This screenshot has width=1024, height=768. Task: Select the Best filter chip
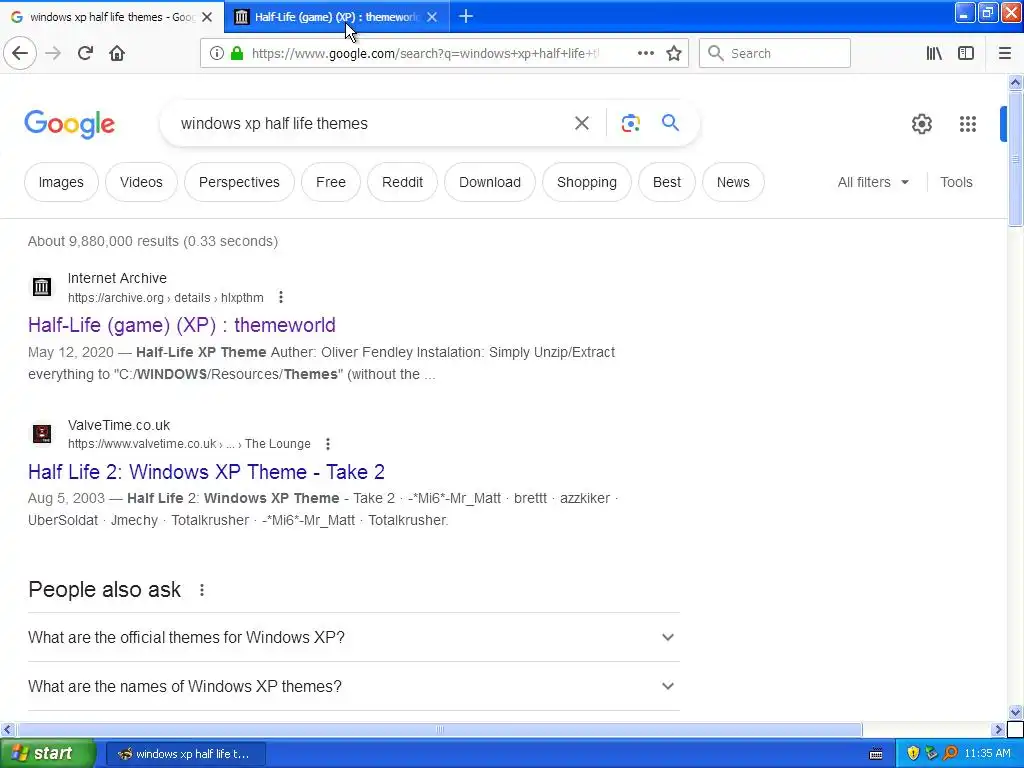[x=667, y=182]
